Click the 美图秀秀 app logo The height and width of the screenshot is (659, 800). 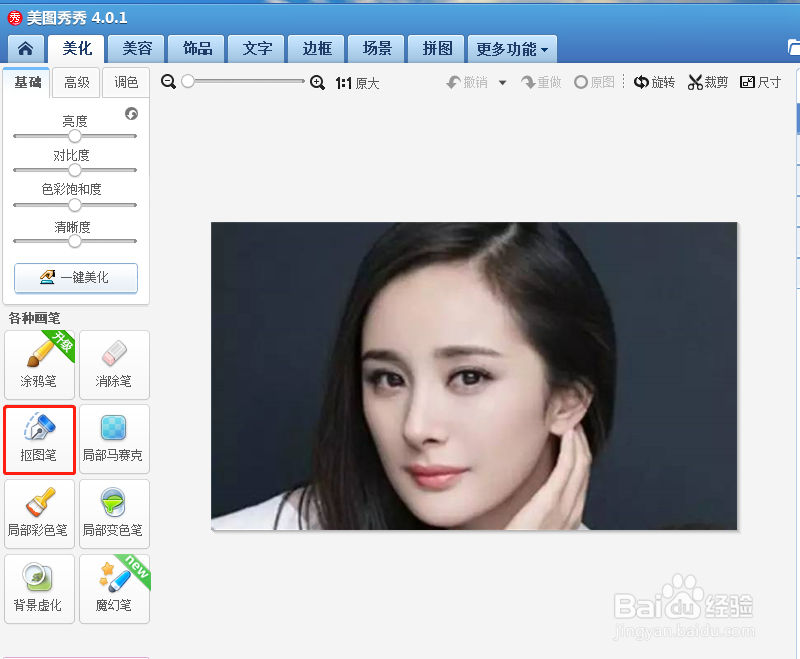pos(15,18)
